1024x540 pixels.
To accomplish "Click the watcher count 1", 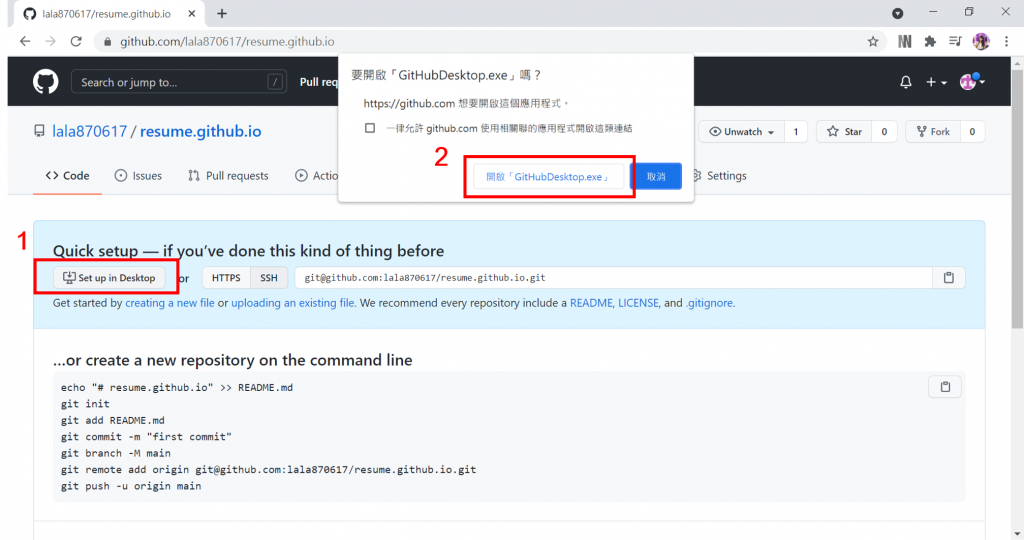I will (795, 131).
